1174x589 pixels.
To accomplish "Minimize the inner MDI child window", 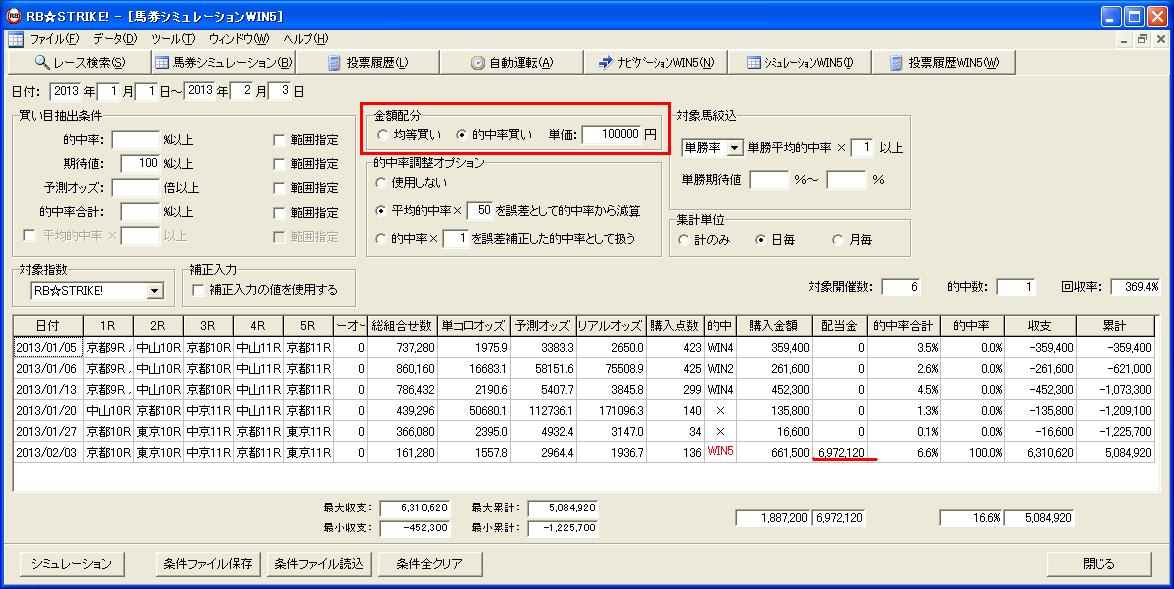I will (x=1125, y=39).
